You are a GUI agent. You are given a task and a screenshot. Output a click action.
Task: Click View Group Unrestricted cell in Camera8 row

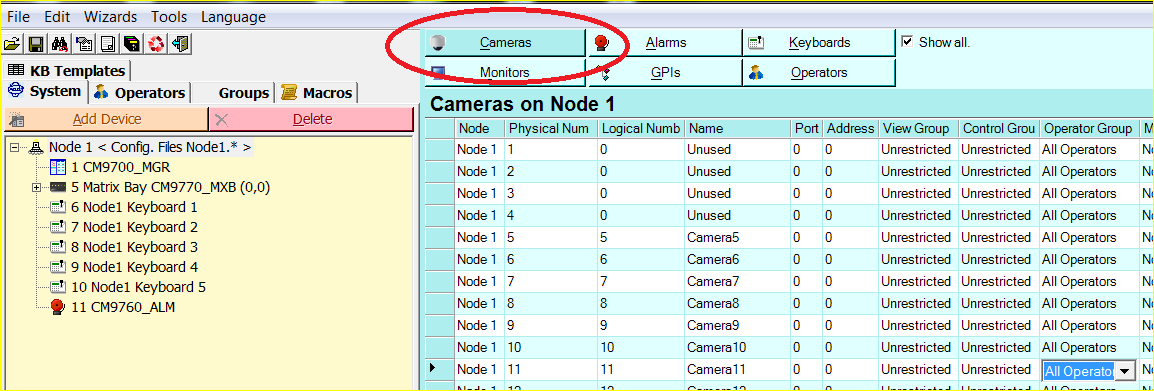[x=919, y=304]
